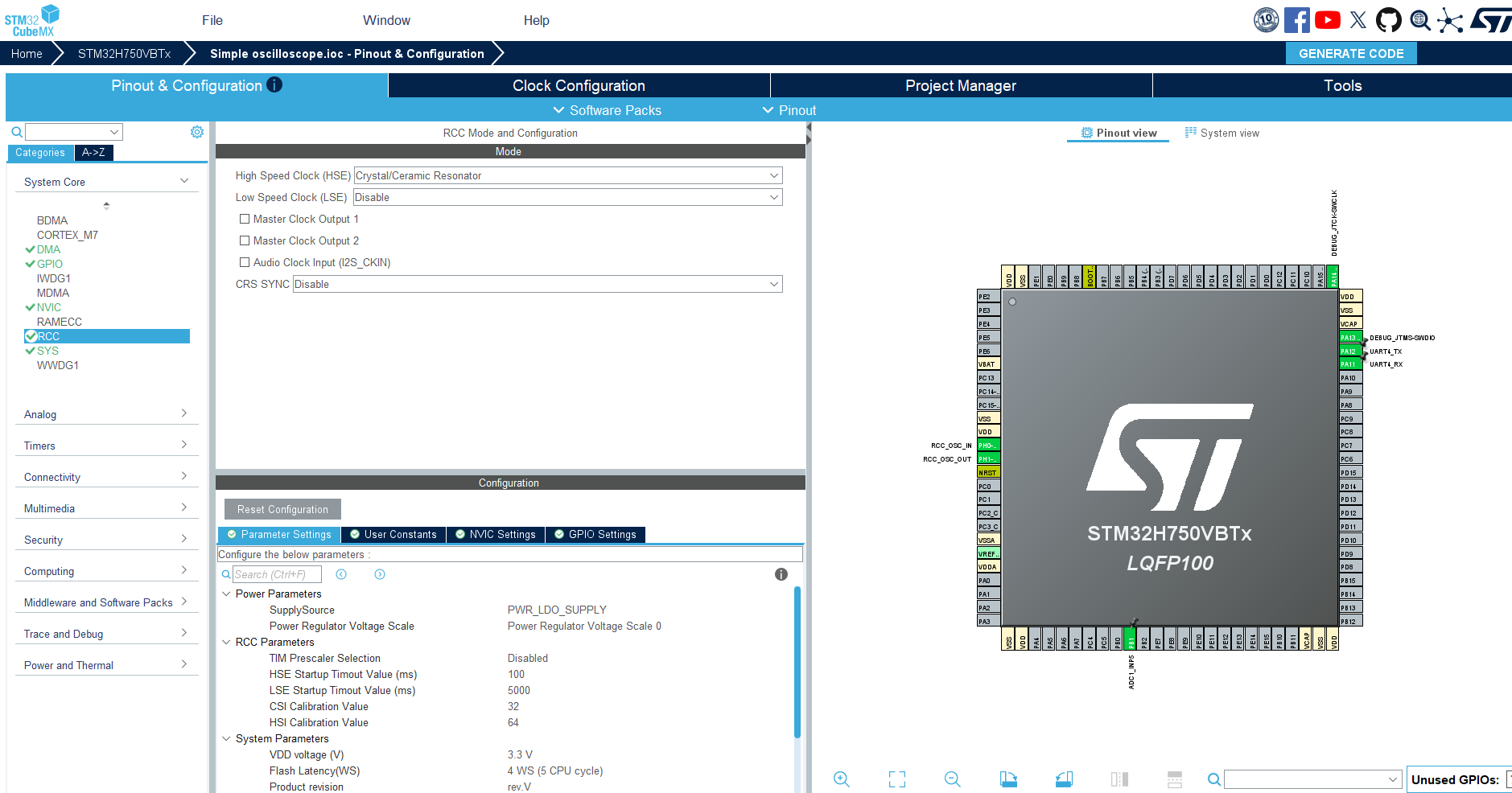Zoom out of the pinout view
The width and height of the screenshot is (1512, 793).
(x=953, y=779)
